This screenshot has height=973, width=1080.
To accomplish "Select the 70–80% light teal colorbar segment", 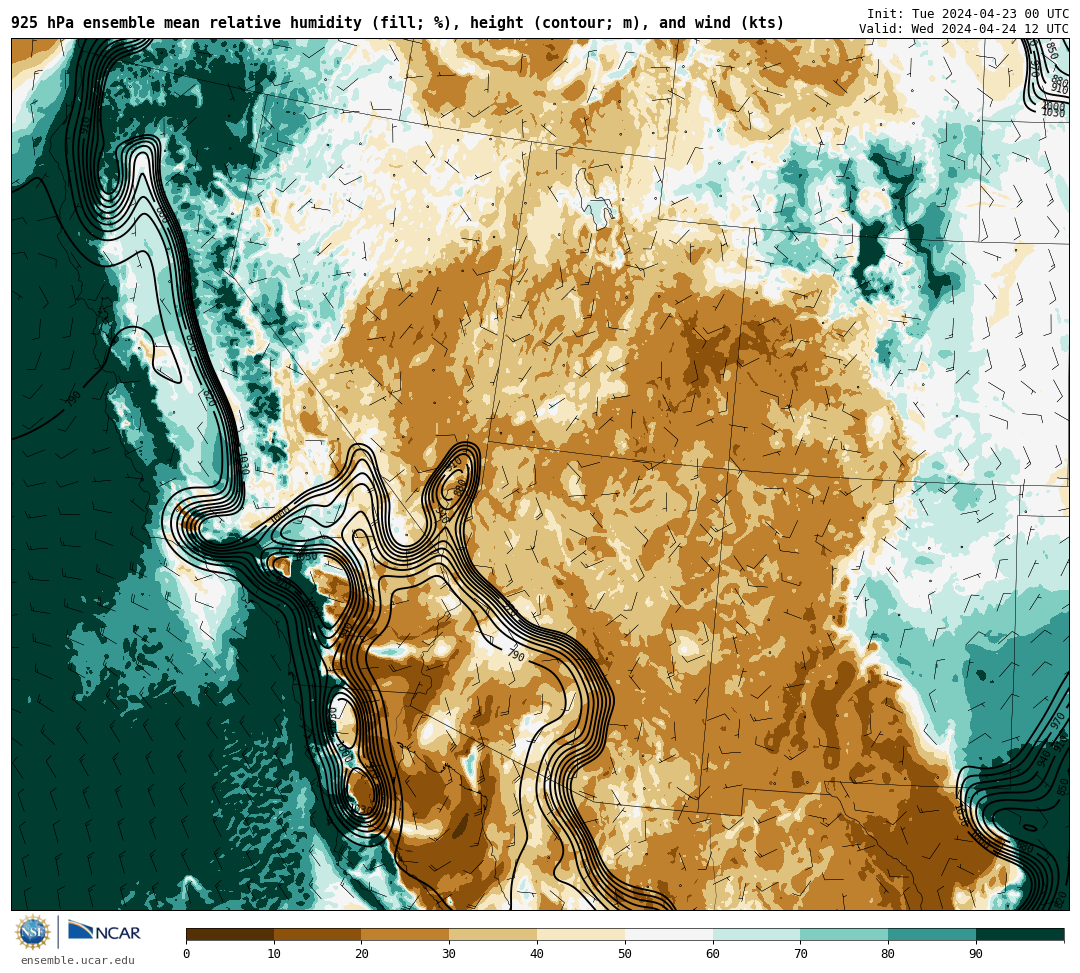I will [844, 934].
